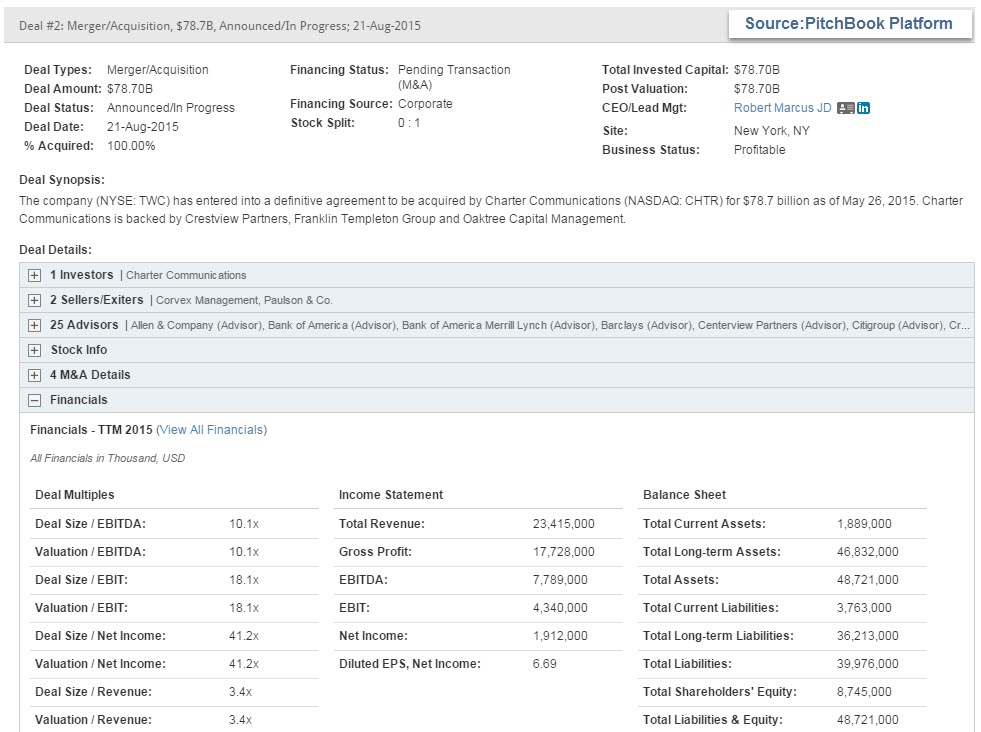Click the Deal Size / EBITDA value 10.1x
The image size is (981, 732).
244,524
